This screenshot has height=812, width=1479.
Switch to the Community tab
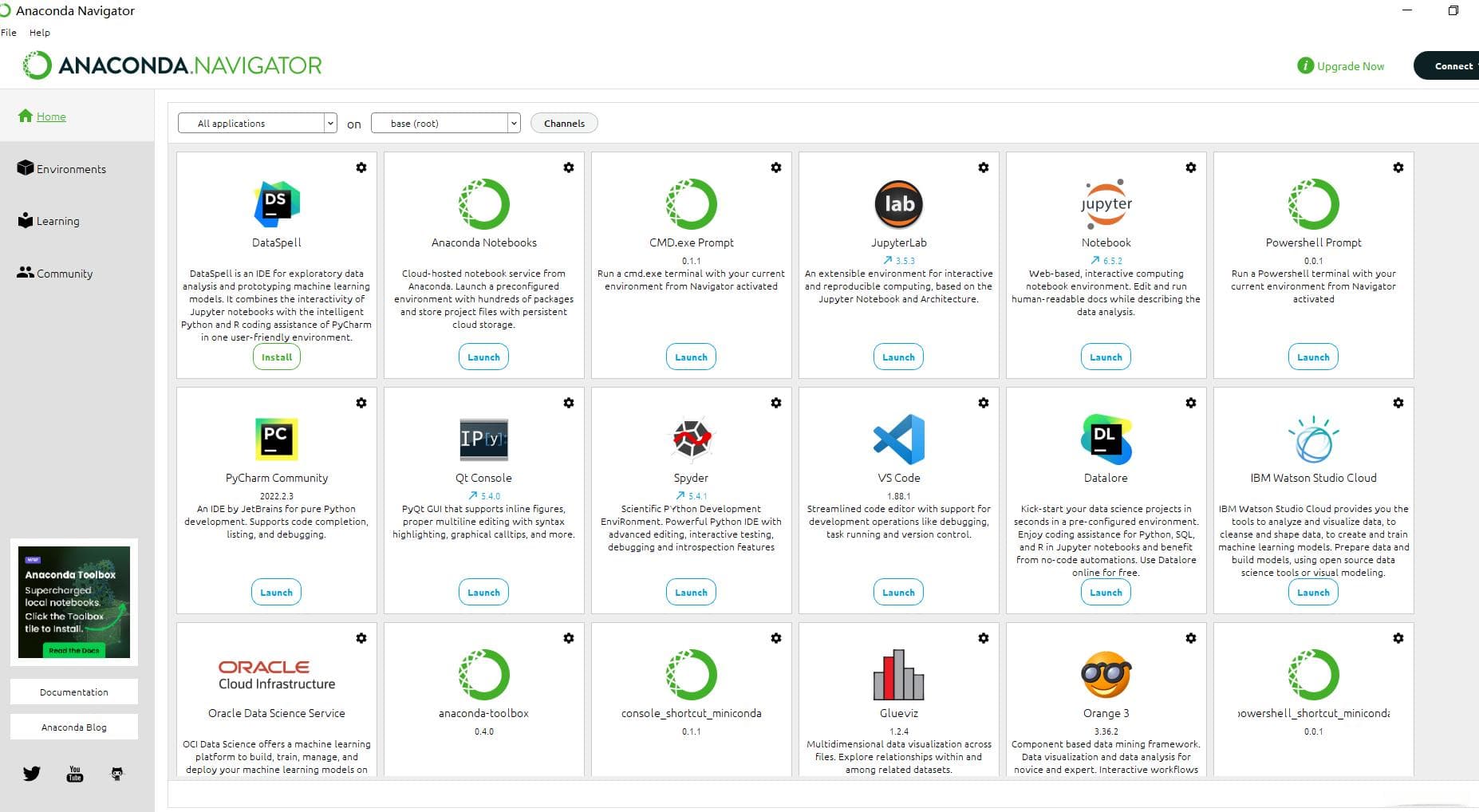tap(55, 273)
